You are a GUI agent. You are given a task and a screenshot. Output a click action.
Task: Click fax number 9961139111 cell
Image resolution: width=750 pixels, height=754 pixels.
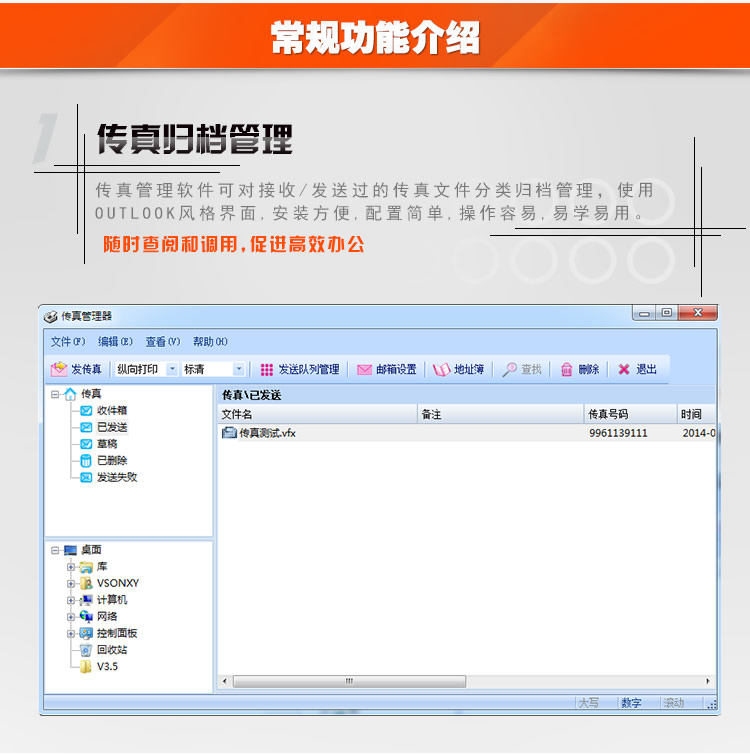pyautogui.click(x=618, y=433)
